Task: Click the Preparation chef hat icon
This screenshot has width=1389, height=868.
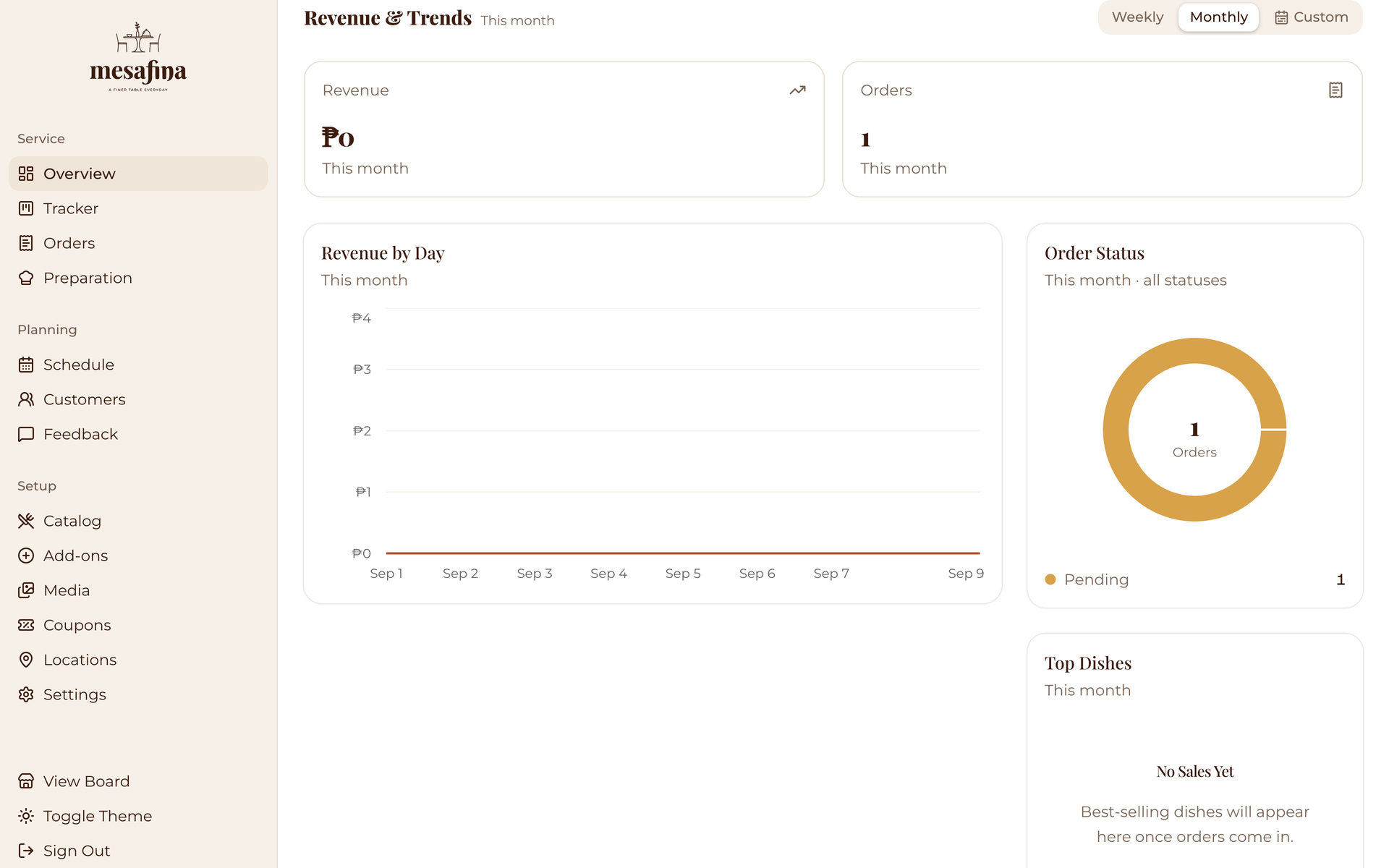Action: 26,278
